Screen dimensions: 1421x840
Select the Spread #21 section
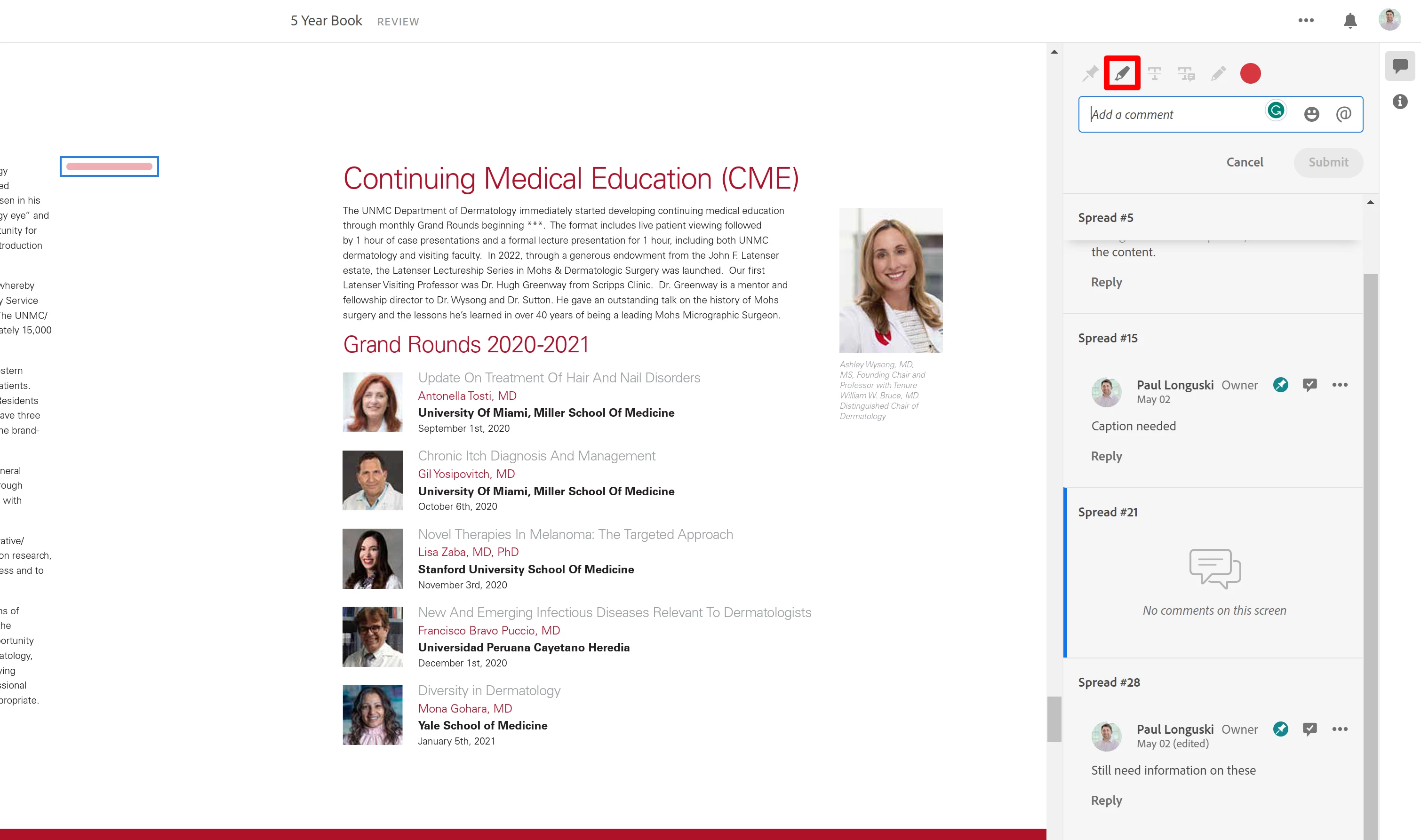coord(1107,512)
